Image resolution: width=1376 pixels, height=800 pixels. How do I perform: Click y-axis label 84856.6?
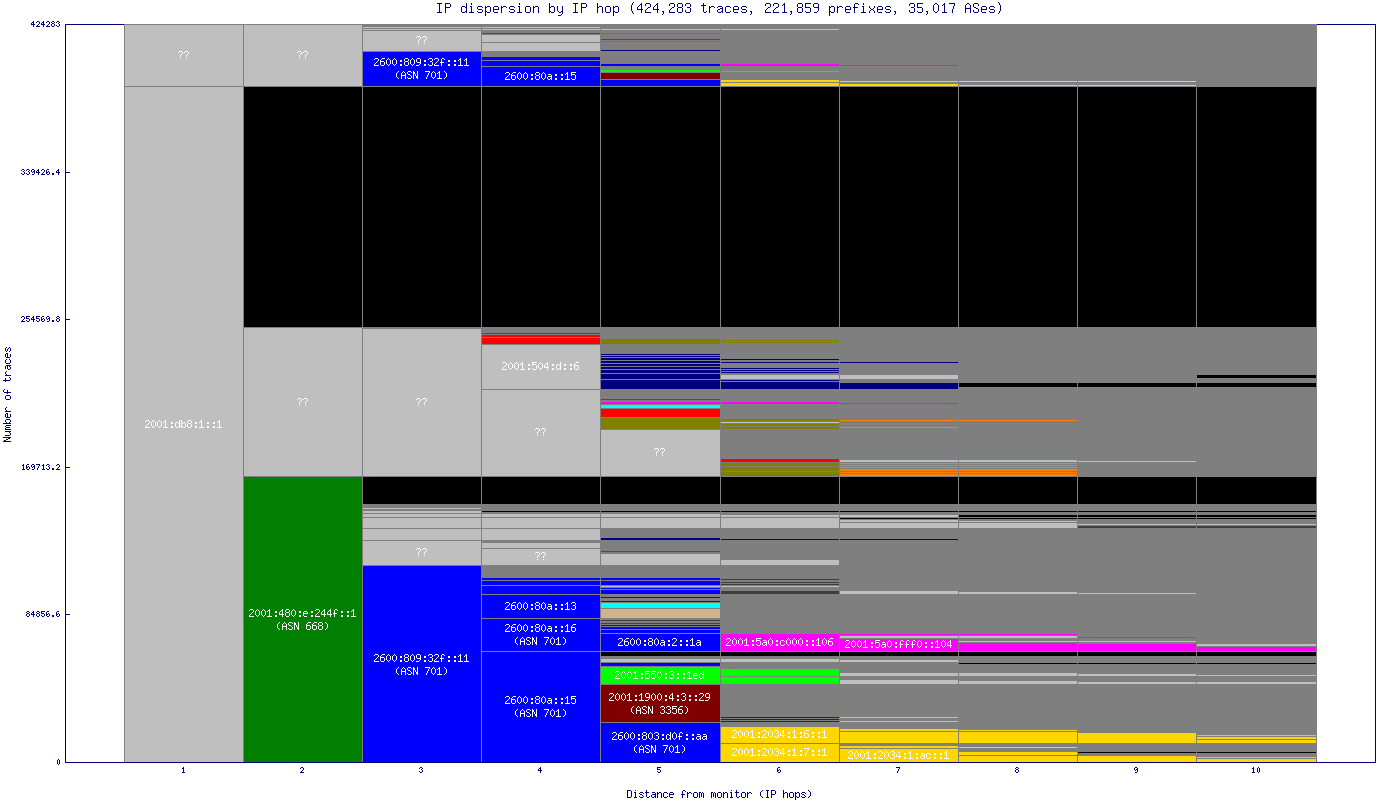click(x=43, y=614)
